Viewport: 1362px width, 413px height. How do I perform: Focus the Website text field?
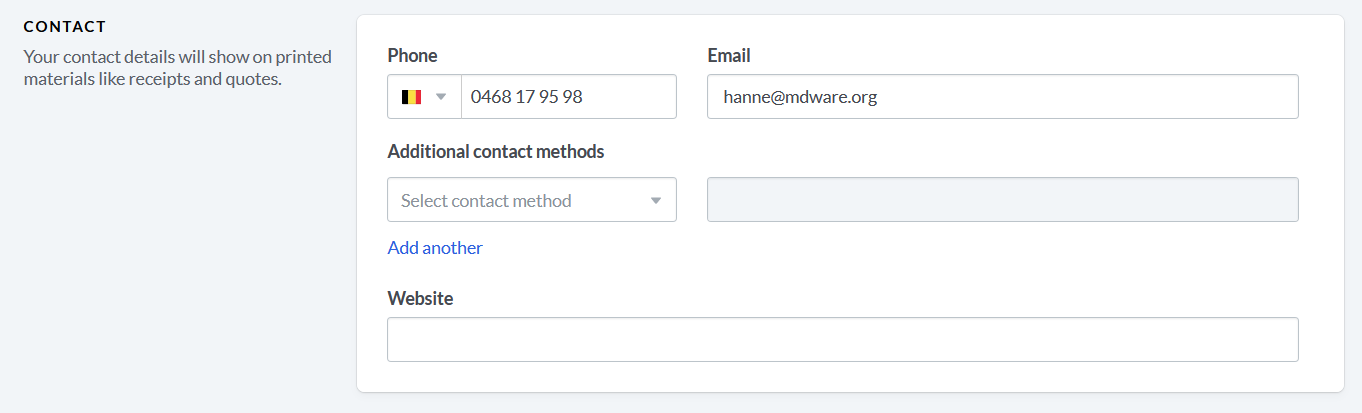pos(843,340)
